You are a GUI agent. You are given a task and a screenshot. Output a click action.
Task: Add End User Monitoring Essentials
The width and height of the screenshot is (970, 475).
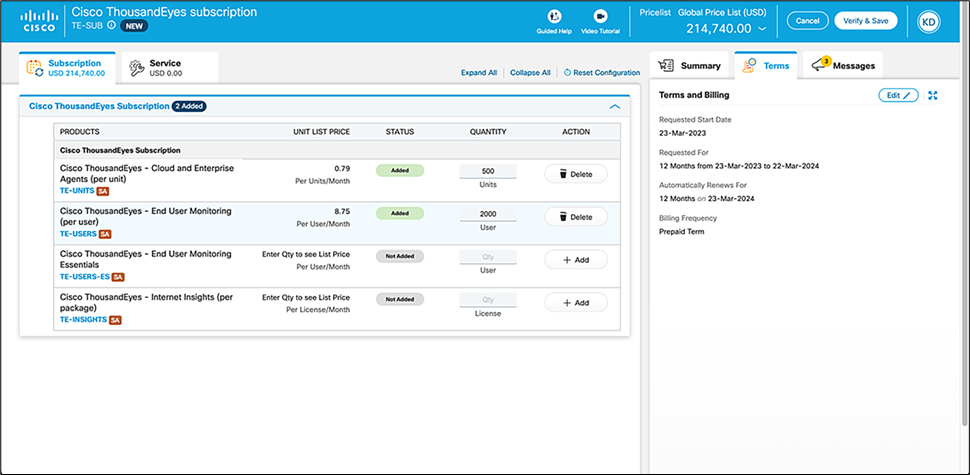pos(576,260)
